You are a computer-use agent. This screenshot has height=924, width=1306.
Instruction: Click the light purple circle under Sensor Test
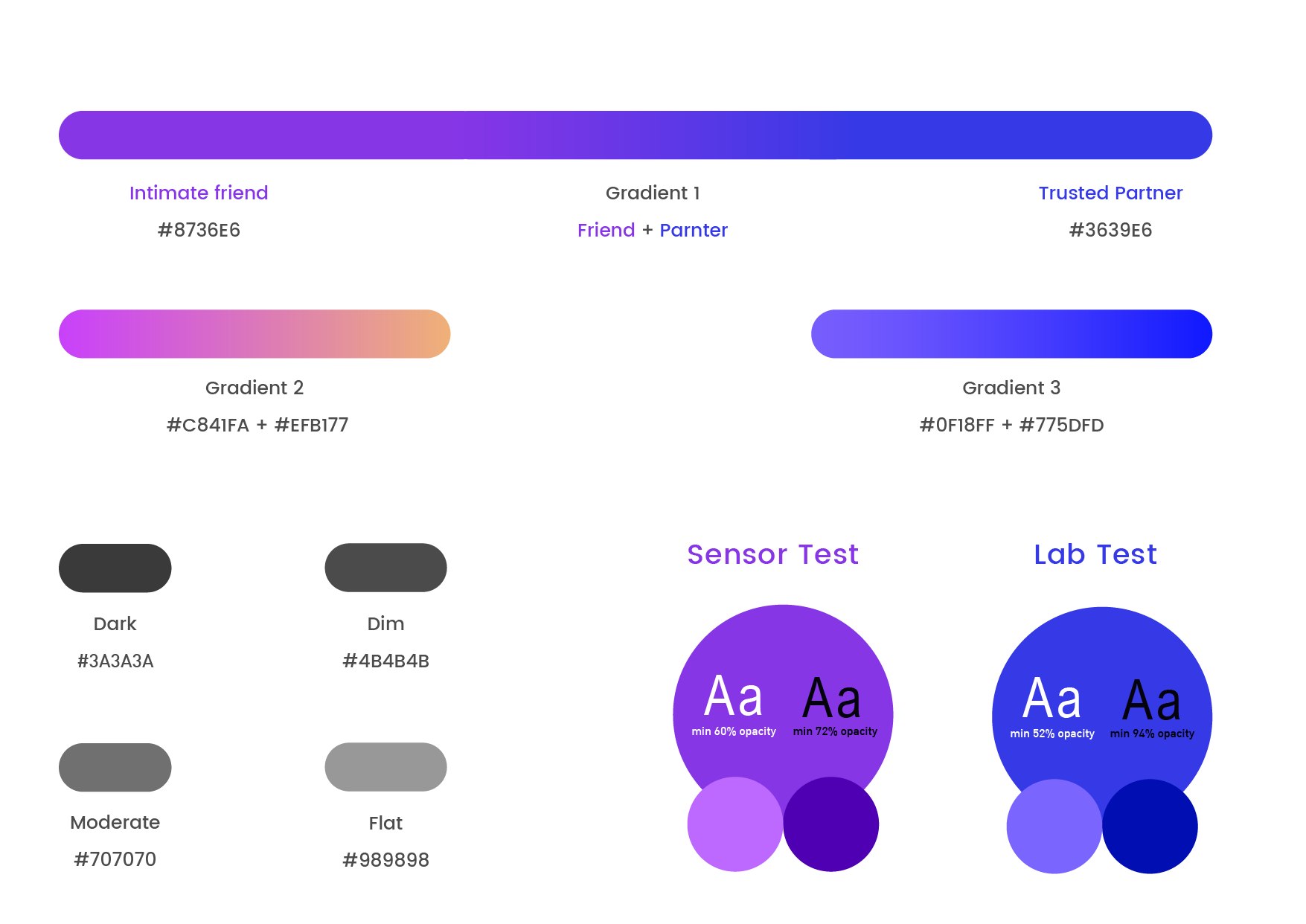735,824
